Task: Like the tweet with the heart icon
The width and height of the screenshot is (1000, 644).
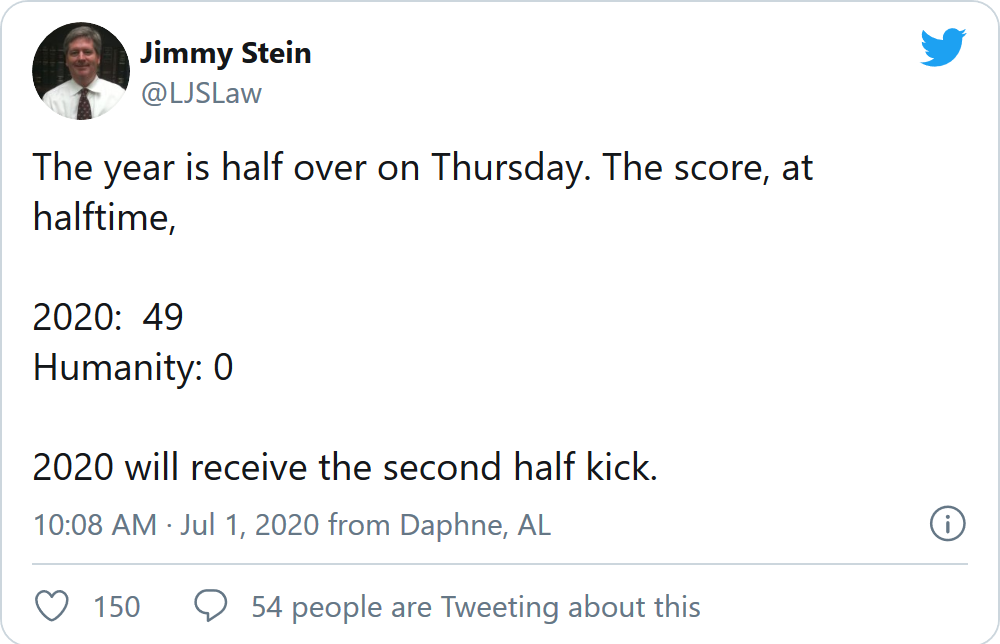Action: (52, 606)
